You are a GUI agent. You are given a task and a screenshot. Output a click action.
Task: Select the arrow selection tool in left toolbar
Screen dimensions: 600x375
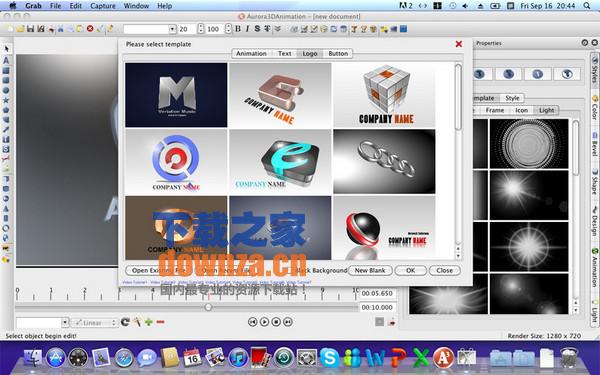click(x=7, y=49)
